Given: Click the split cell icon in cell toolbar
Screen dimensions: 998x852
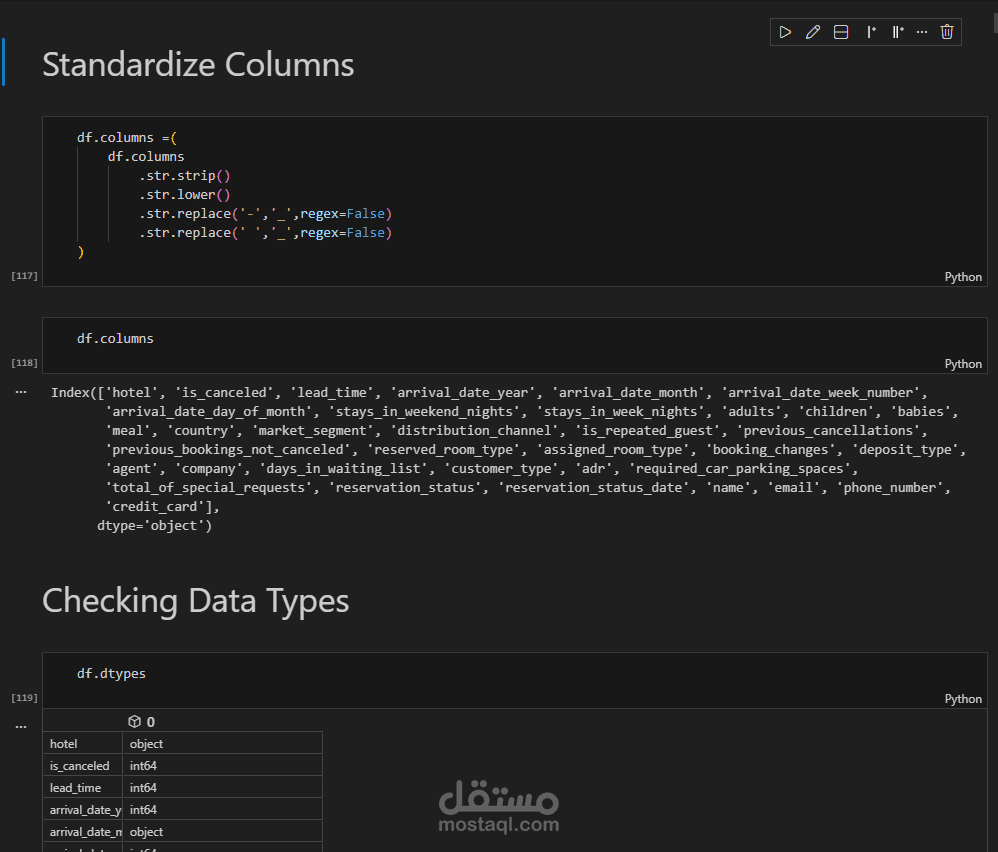Looking at the screenshot, I should point(841,32).
